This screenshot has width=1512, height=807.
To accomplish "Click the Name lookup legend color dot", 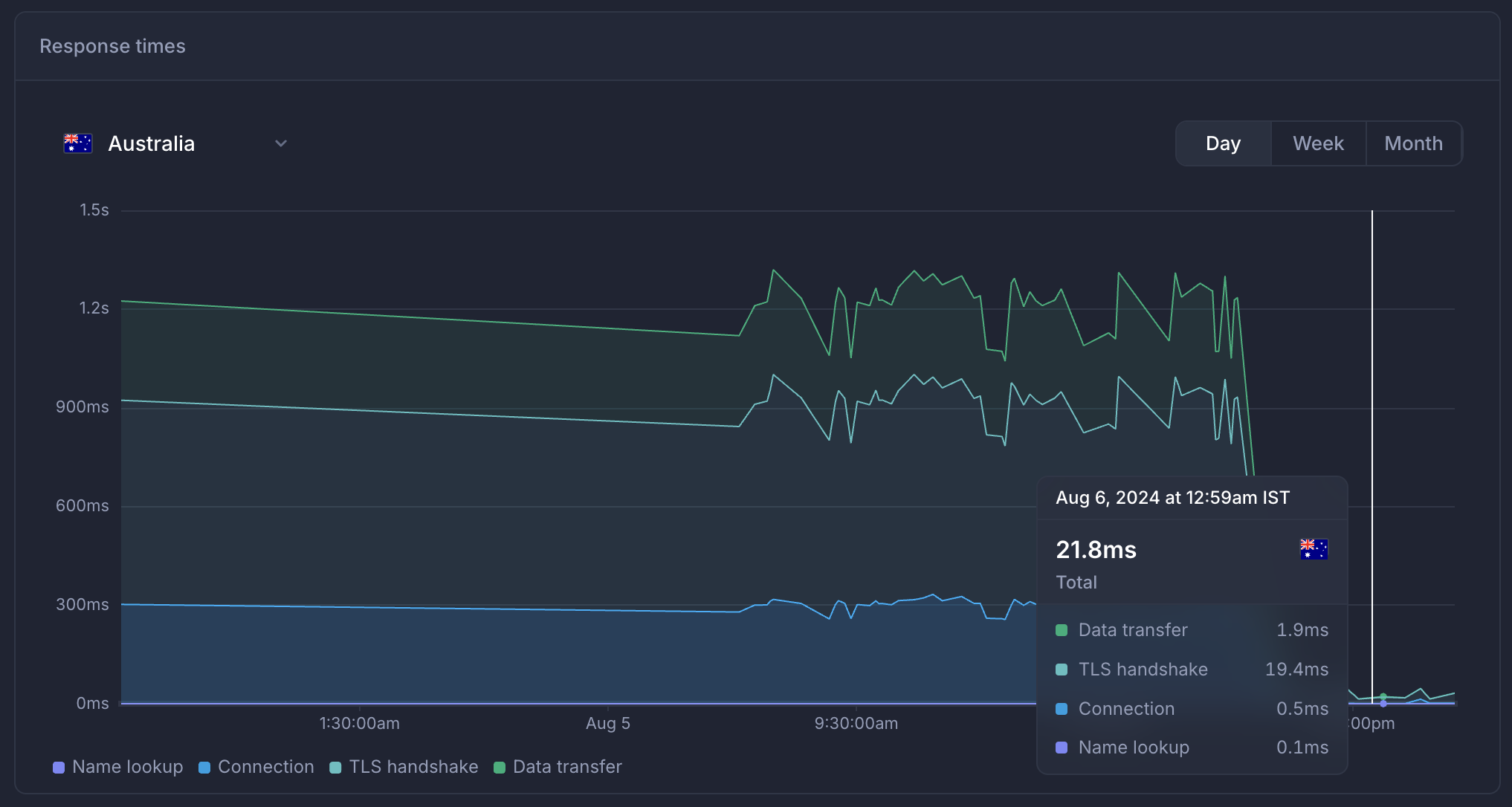I will pos(59,766).
